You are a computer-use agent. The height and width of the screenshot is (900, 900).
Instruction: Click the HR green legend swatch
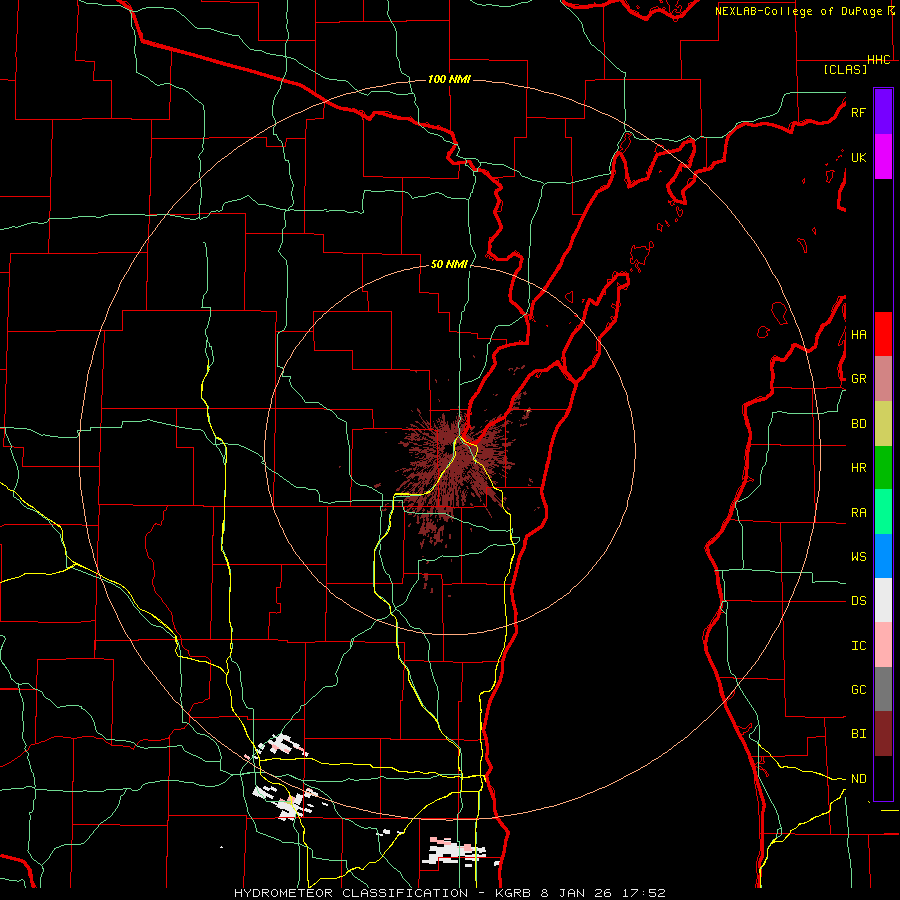pyautogui.click(x=883, y=468)
